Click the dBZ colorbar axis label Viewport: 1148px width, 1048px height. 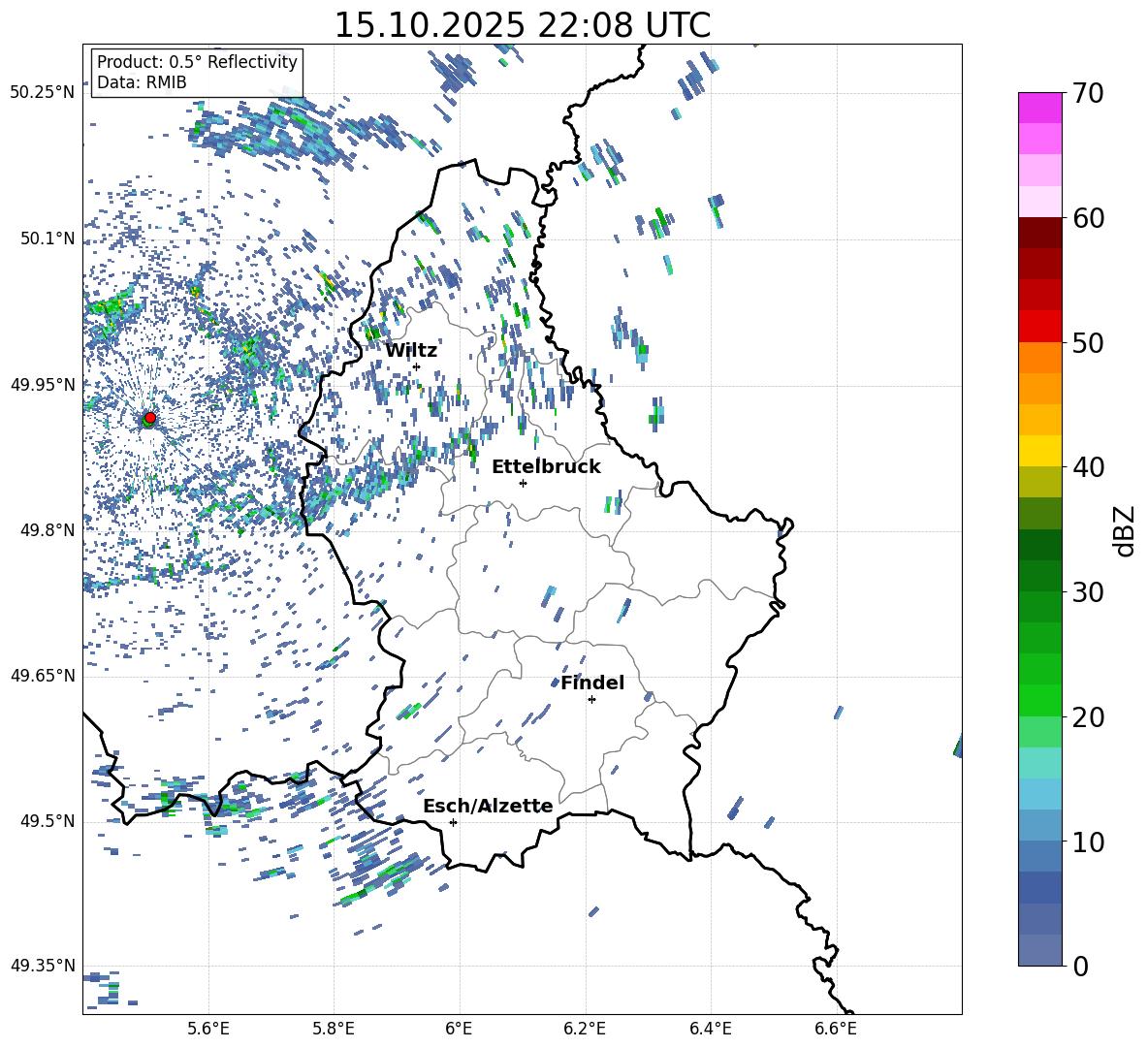coord(1125,530)
